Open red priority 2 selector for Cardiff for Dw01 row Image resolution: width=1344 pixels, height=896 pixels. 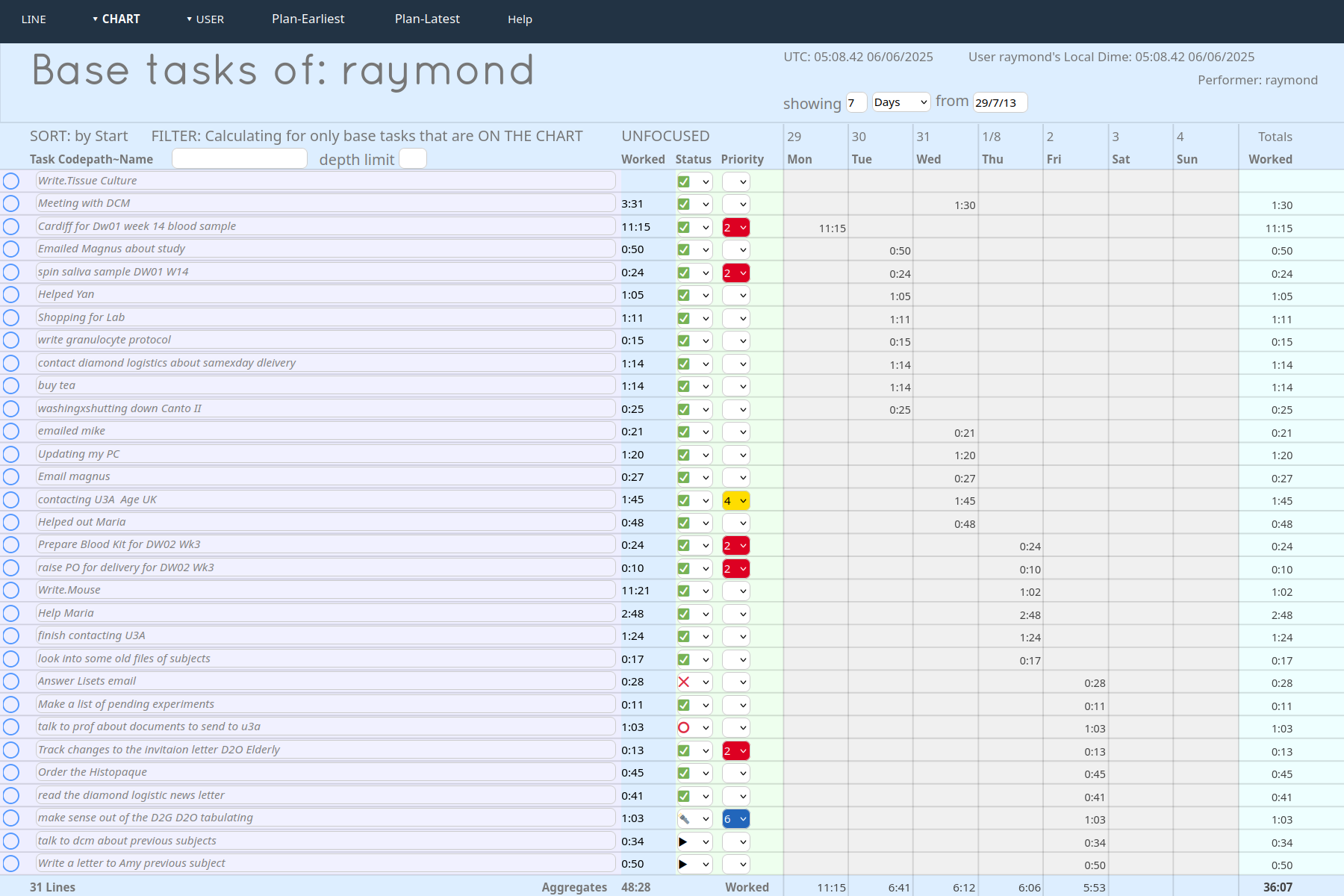click(x=735, y=227)
